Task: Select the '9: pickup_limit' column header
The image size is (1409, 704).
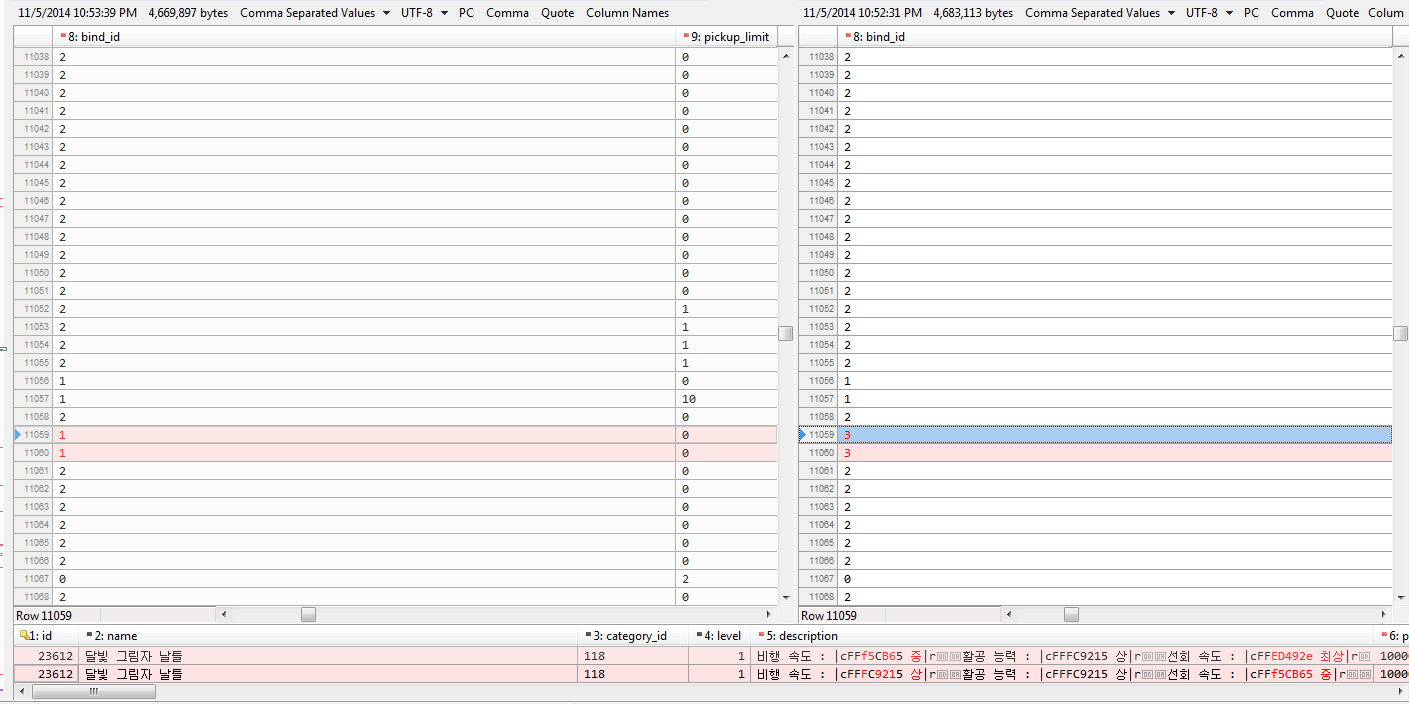Action: click(727, 37)
